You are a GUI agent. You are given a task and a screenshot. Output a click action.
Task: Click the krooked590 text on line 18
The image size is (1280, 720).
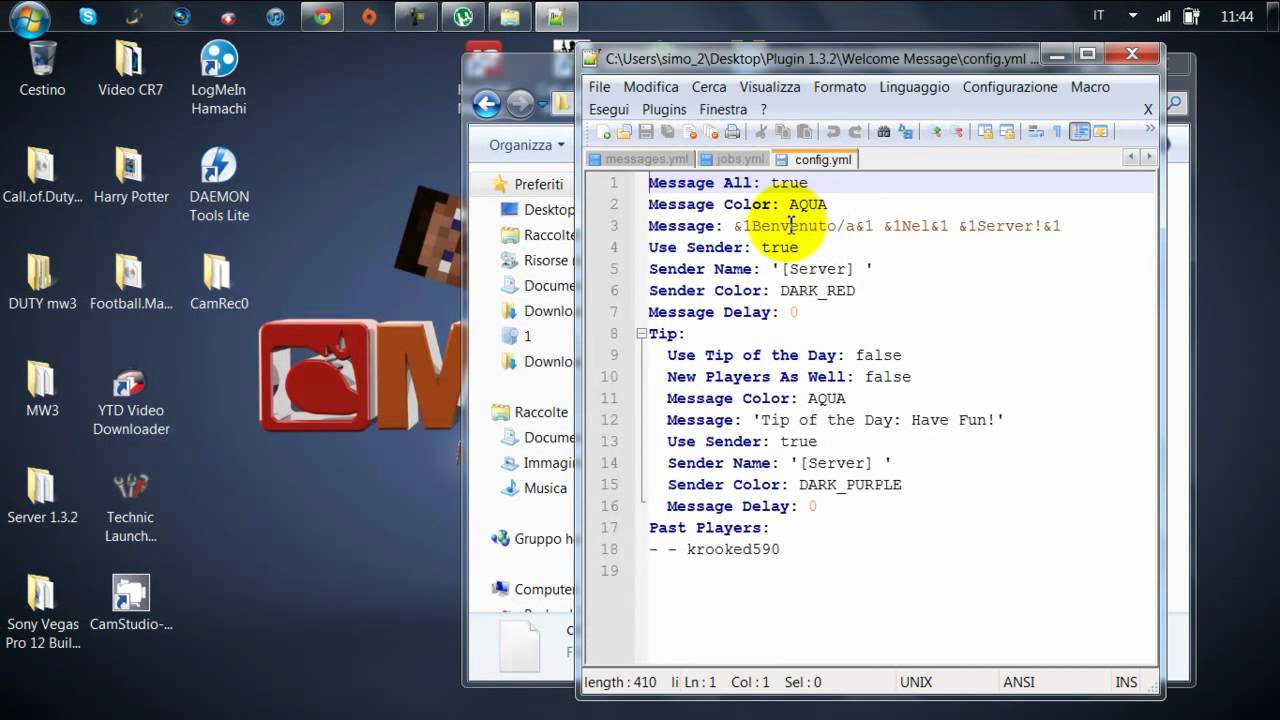point(733,549)
